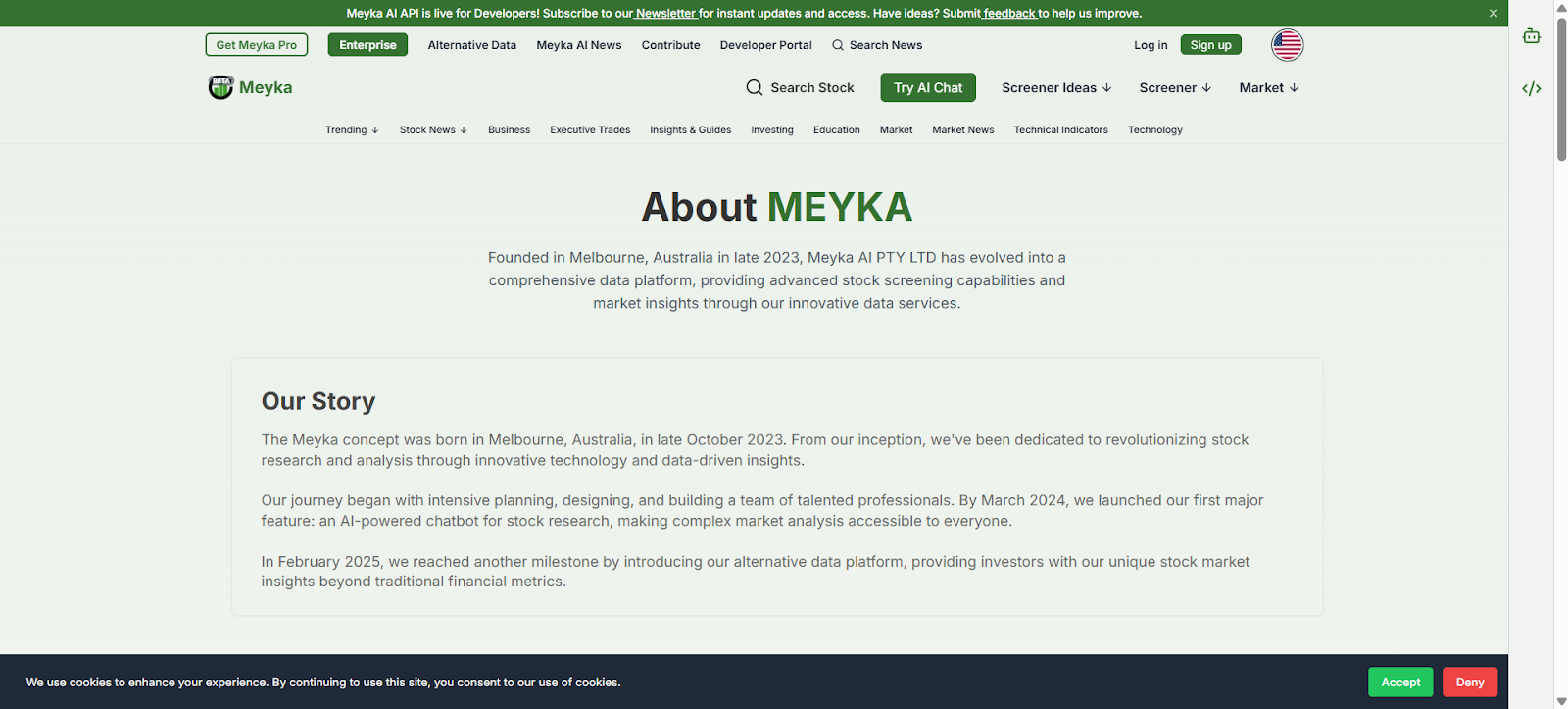Image resolution: width=1568 pixels, height=709 pixels.
Task: Select the Education category
Action: coord(837,129)
